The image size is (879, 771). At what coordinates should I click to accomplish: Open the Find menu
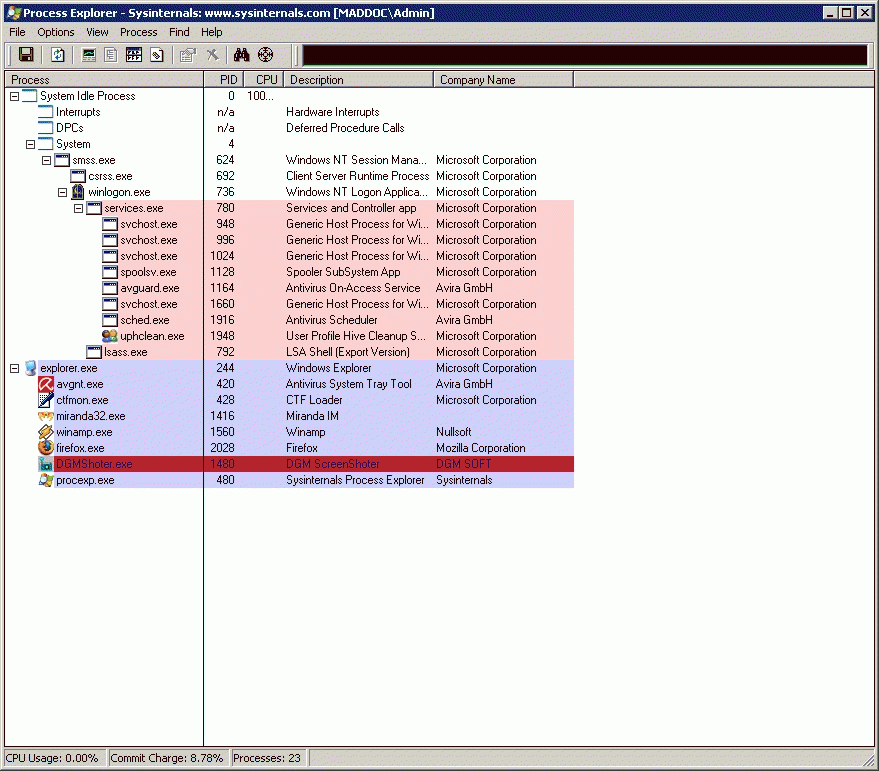pyautogui.click(x=179, y=32)
